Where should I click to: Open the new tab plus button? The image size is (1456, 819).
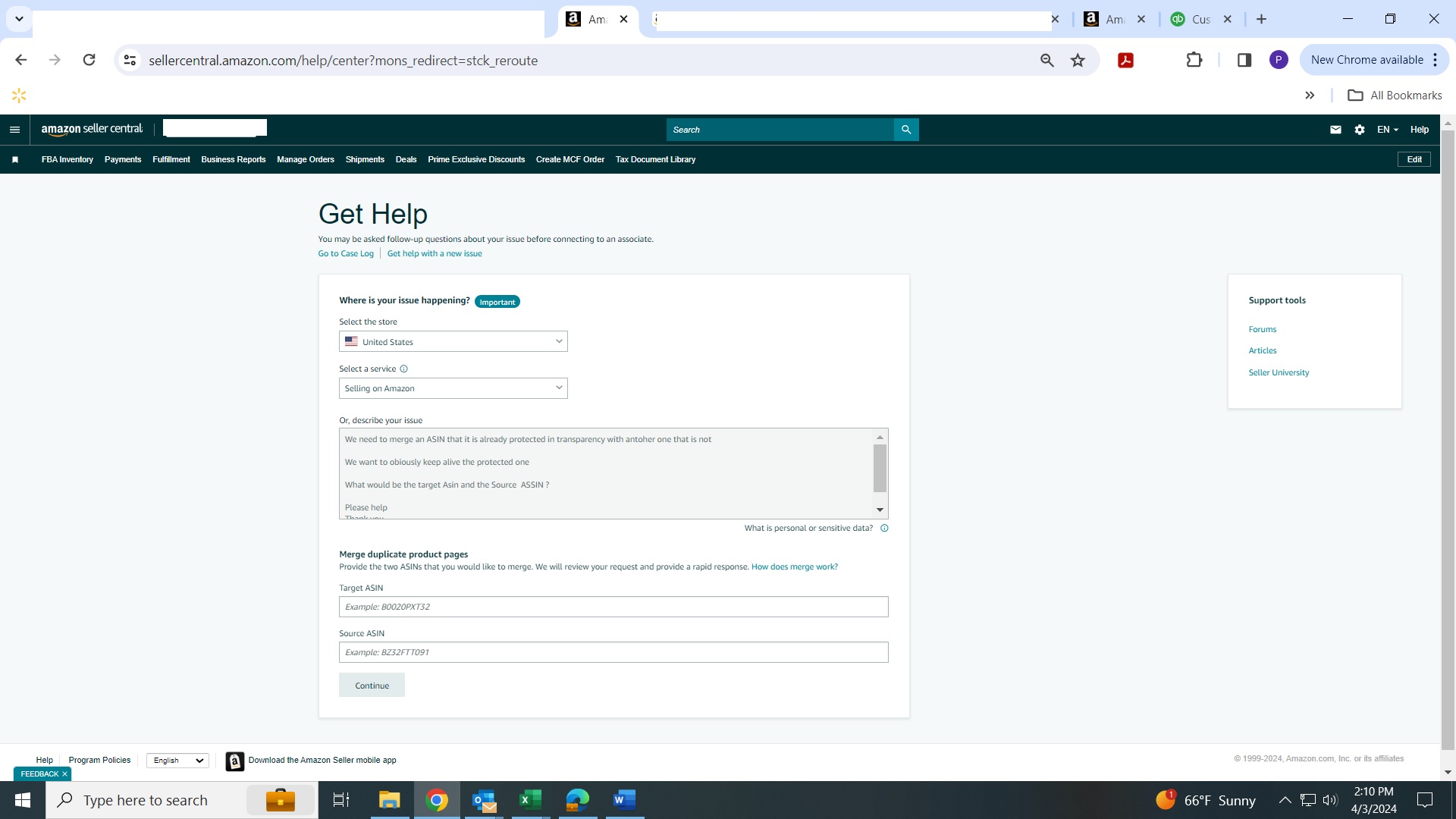1261,19
